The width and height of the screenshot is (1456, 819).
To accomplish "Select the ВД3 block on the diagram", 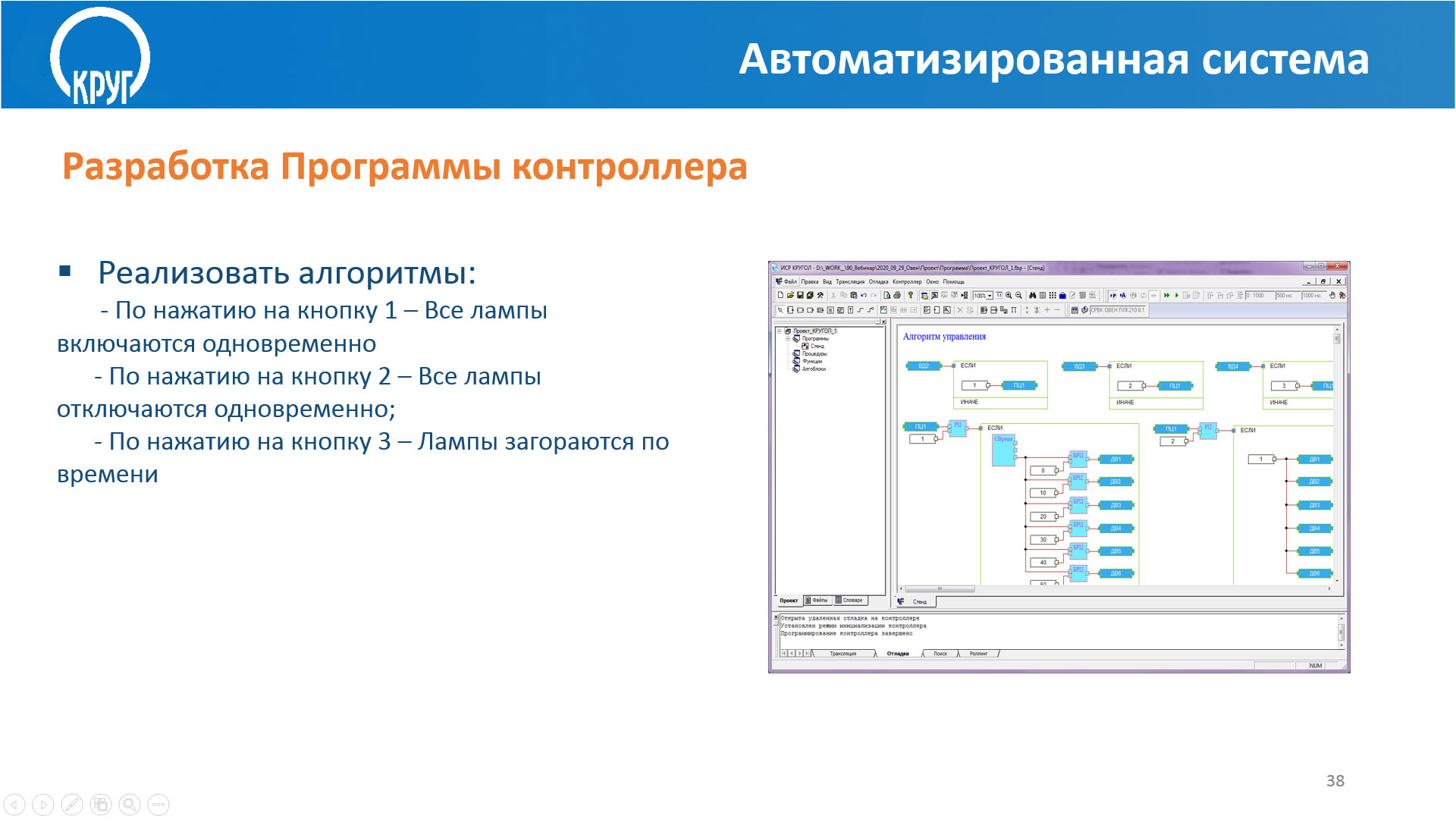I will tap(1079, 366).
